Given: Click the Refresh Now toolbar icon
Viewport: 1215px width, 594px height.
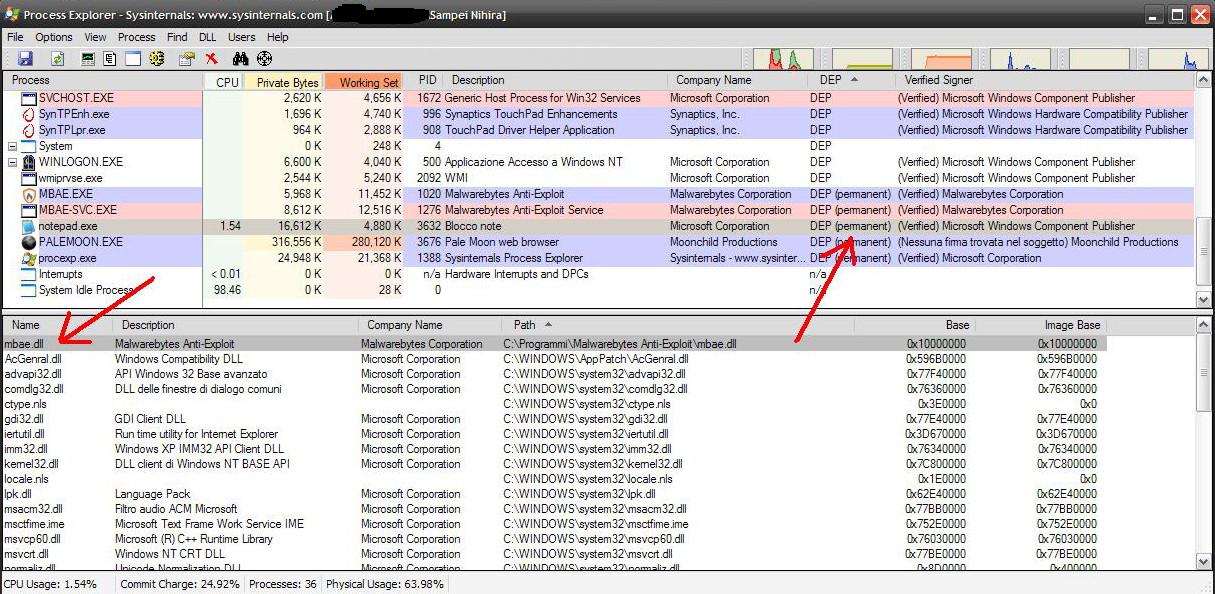Looking at the screenshot, I should point(57,59).
